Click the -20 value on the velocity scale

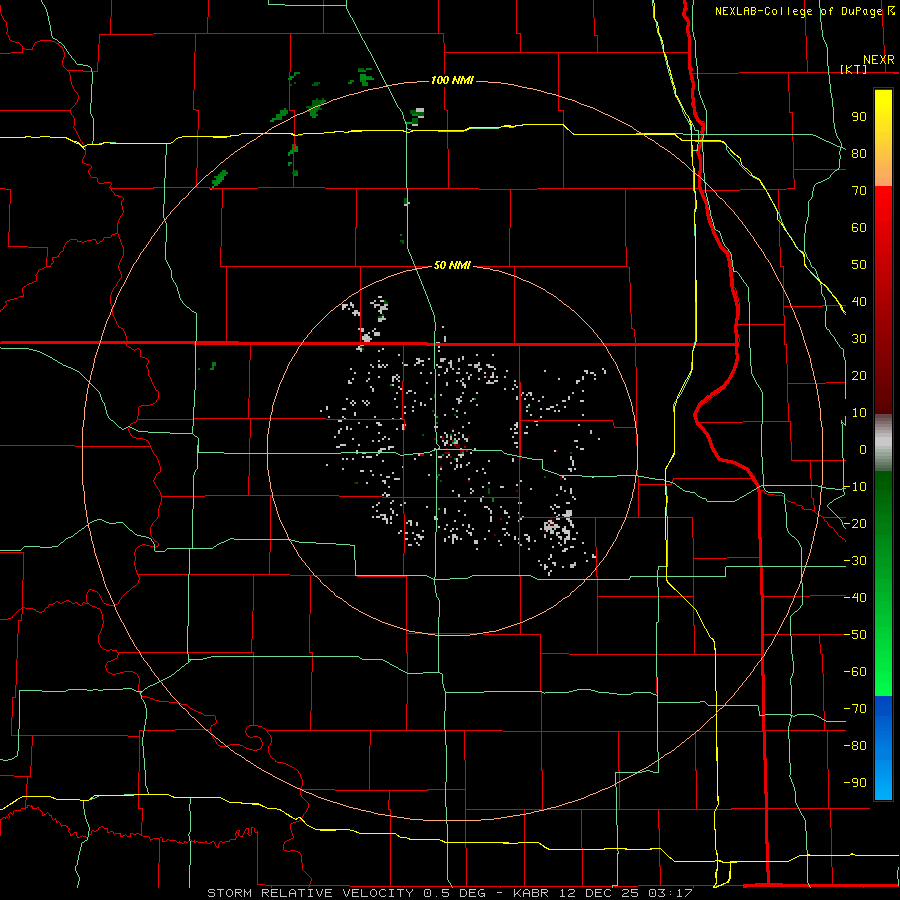tap(855, 523)
